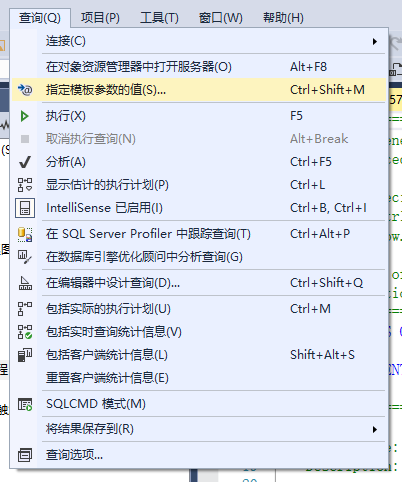Click the query options window icon
This screenshot has height=482, width=402.
pyautogui.click(x=25, y=455)
